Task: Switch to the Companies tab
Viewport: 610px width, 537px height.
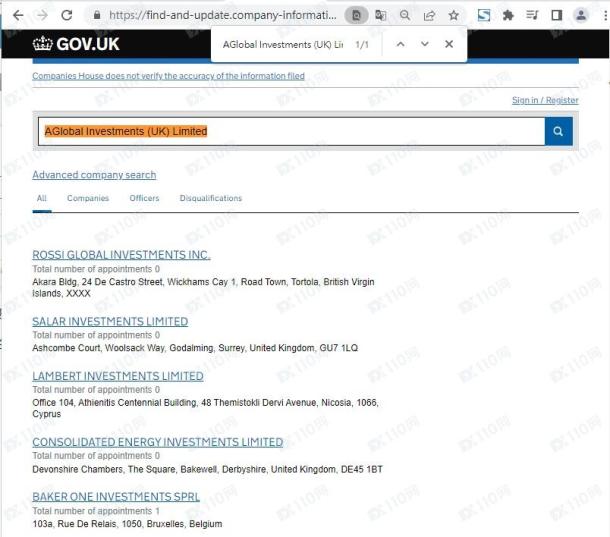Action: pyautogui.click(x=88, y=198)
